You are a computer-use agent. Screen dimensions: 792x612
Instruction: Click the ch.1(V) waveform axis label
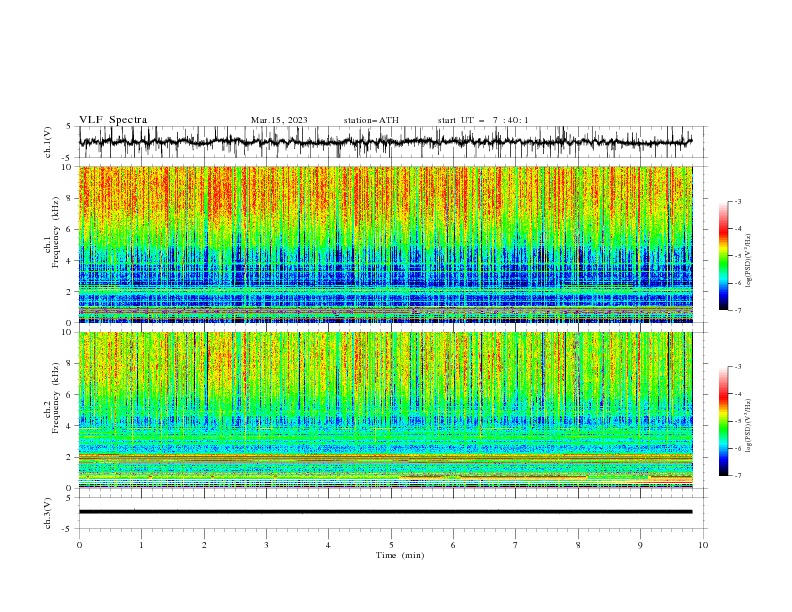click(48, 142)
